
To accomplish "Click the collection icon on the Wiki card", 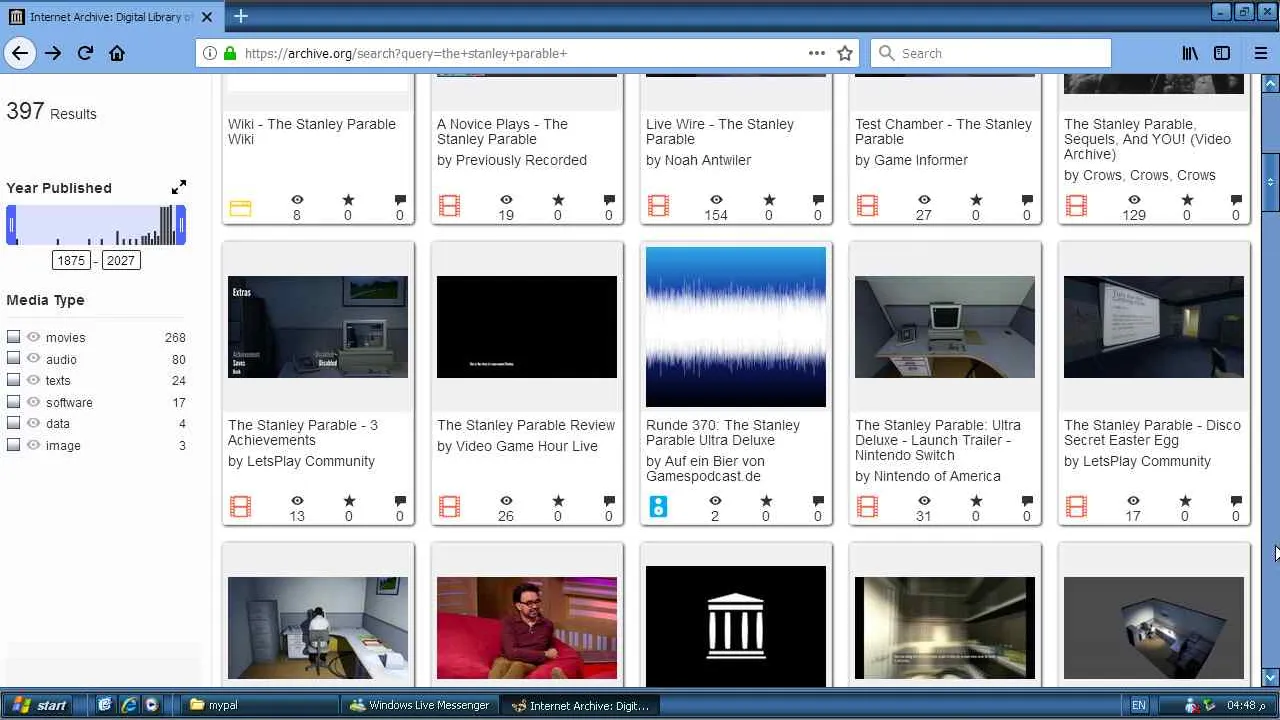I will (240, 208).
